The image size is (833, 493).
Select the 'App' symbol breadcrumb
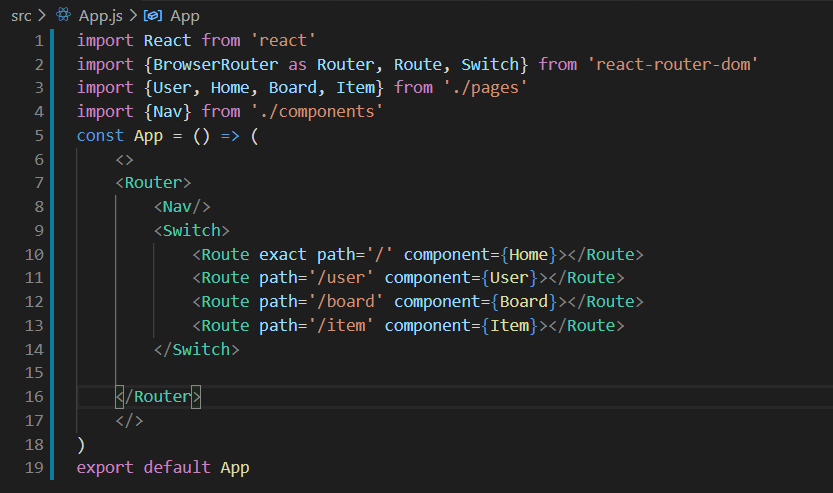click(184, 16)
